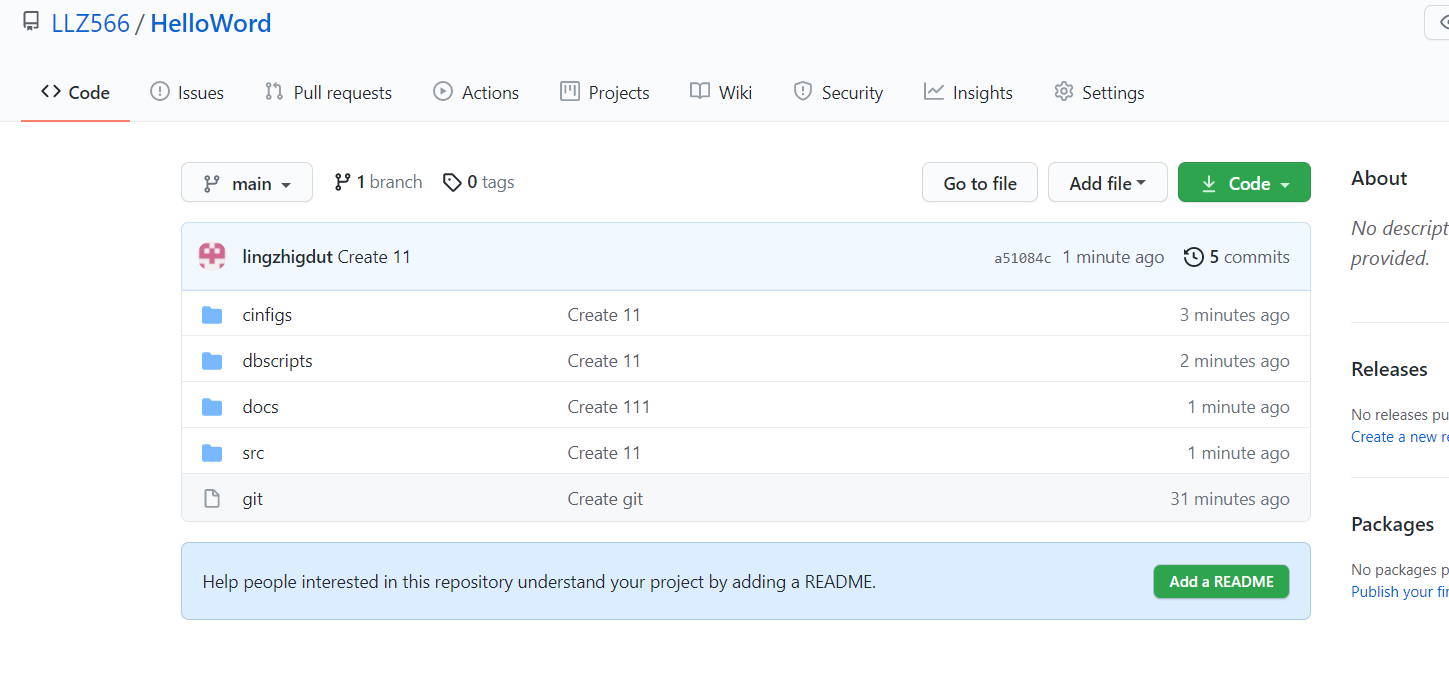Click the dbscripts folder icon
The width and height of the screenshot is (1449, 697).
coord(212,361)
